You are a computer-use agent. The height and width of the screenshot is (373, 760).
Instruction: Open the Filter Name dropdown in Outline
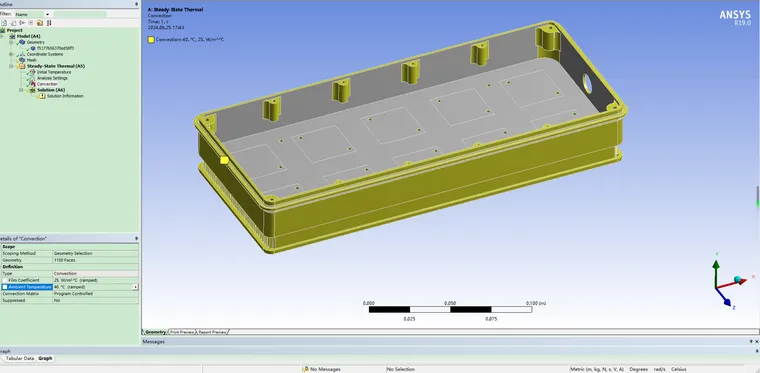pos(47,15)
